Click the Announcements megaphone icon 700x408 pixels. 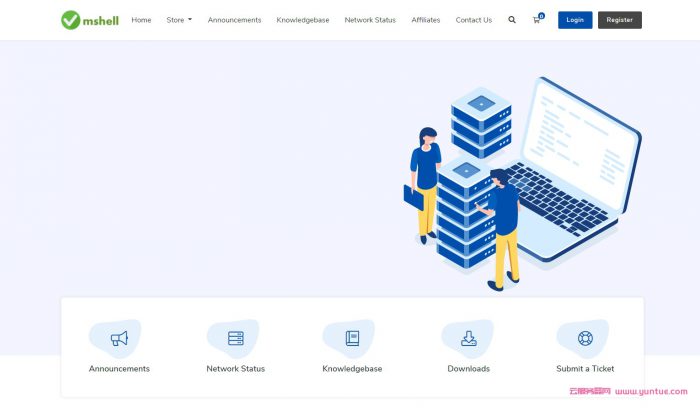click(119, 339)
